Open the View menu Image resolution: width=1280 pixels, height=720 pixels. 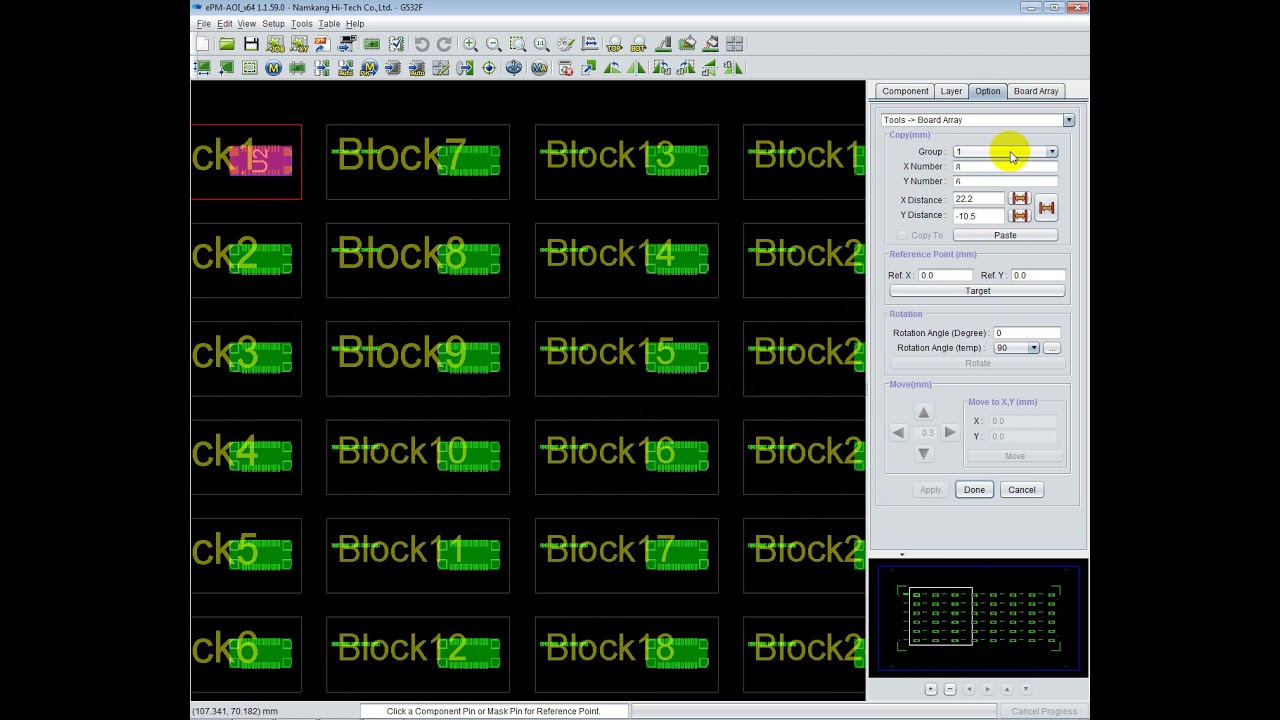246,24
